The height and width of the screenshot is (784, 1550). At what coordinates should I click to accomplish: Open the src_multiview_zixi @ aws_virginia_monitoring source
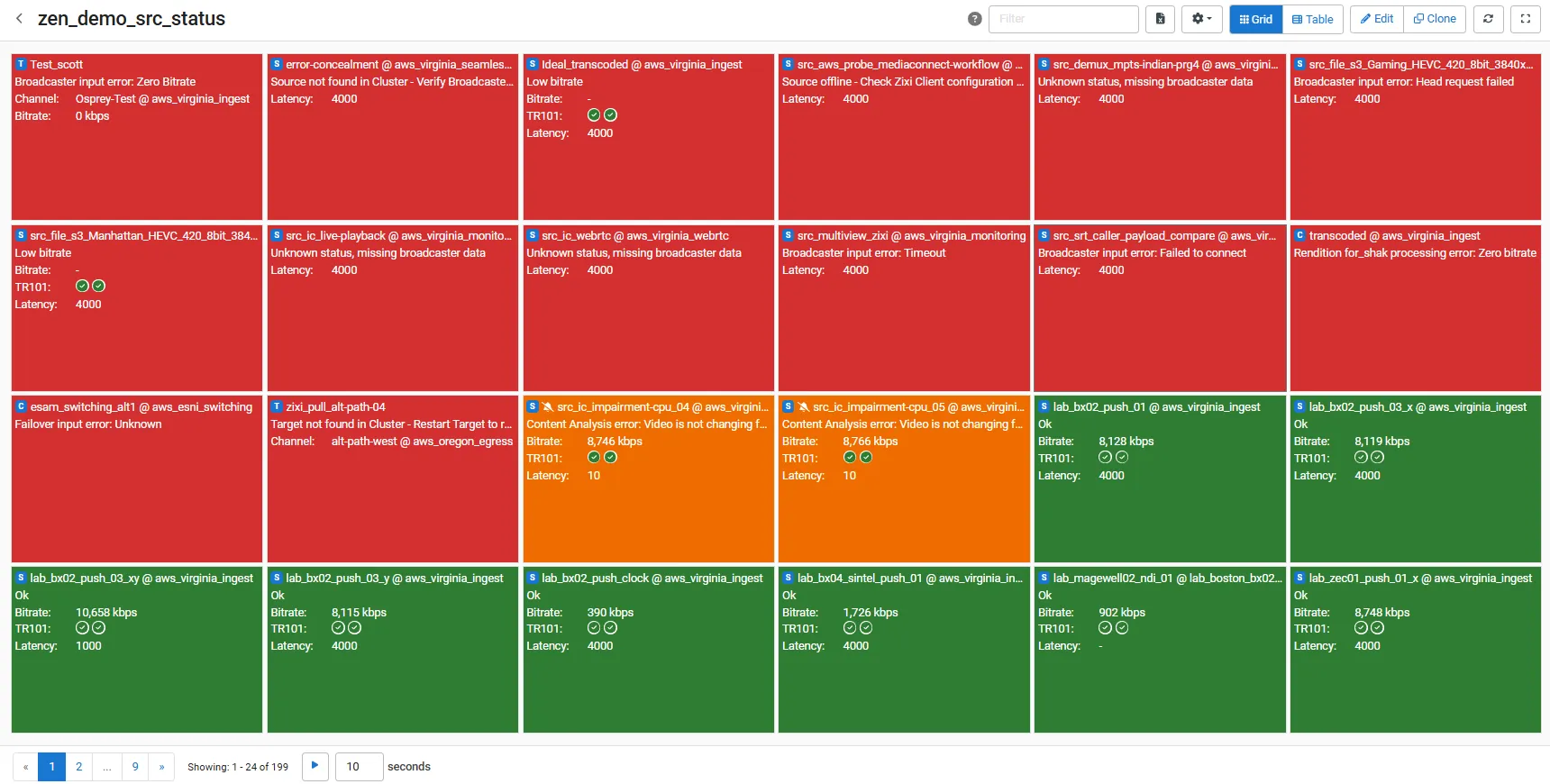tap(911, 235)
